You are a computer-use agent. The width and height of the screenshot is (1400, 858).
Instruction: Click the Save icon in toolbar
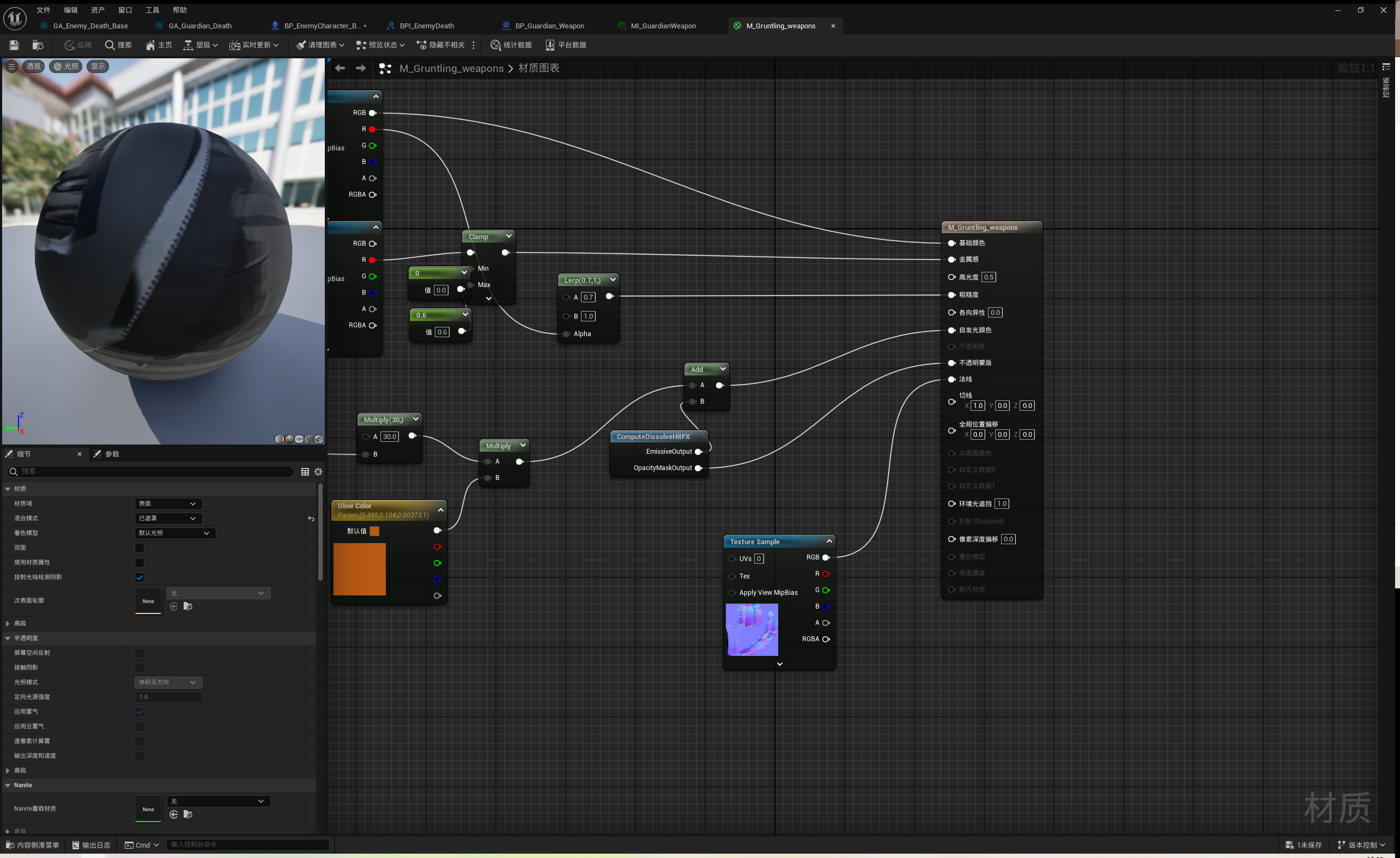14,45
